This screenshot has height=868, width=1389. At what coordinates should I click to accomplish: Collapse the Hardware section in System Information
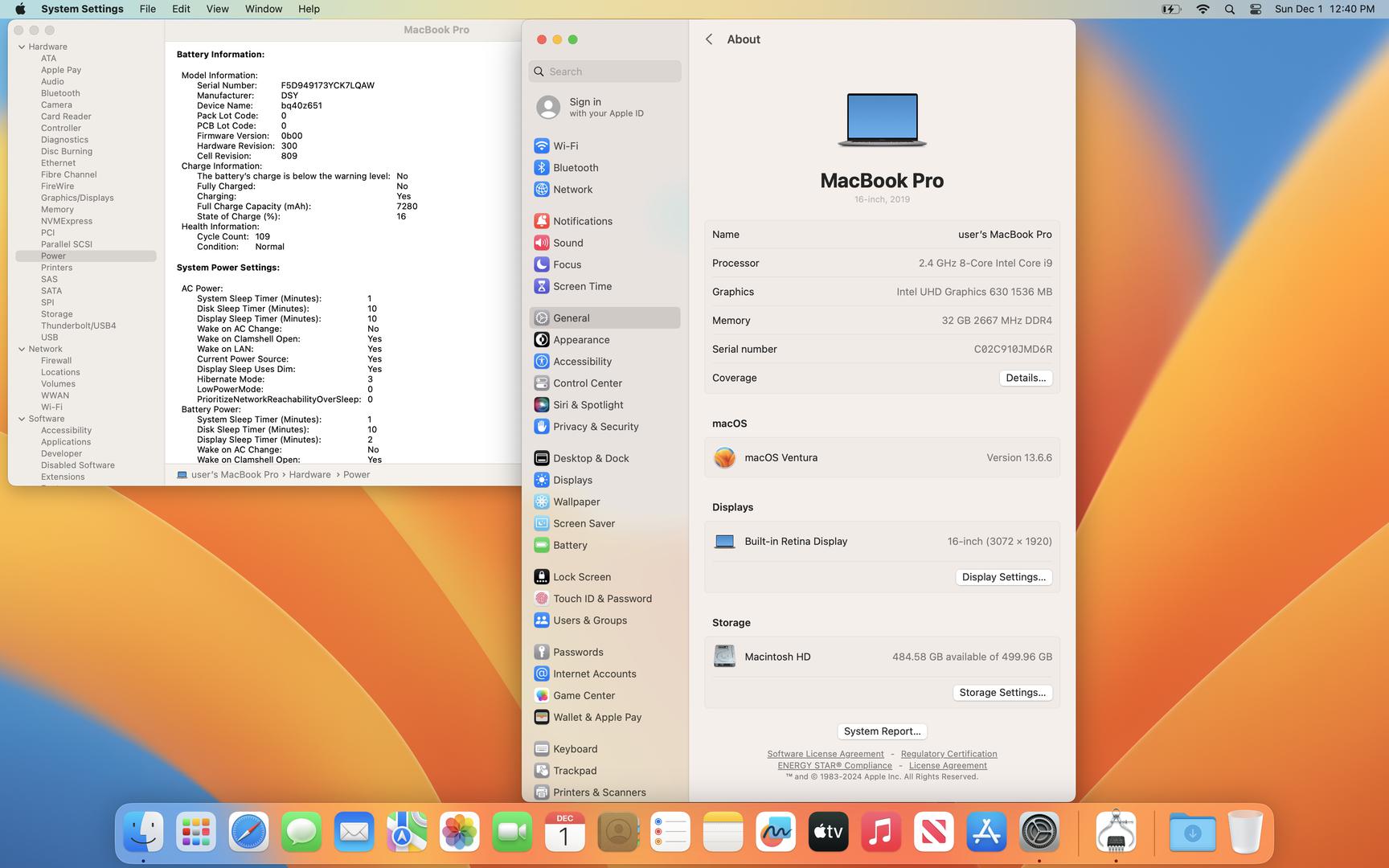[x=22, y=47]
